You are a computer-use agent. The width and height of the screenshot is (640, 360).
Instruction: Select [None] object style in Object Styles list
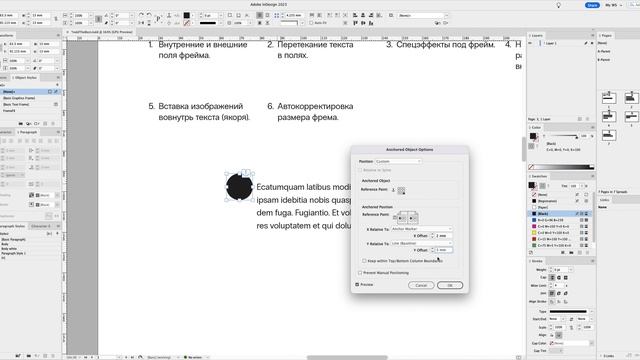click(29, 92)
